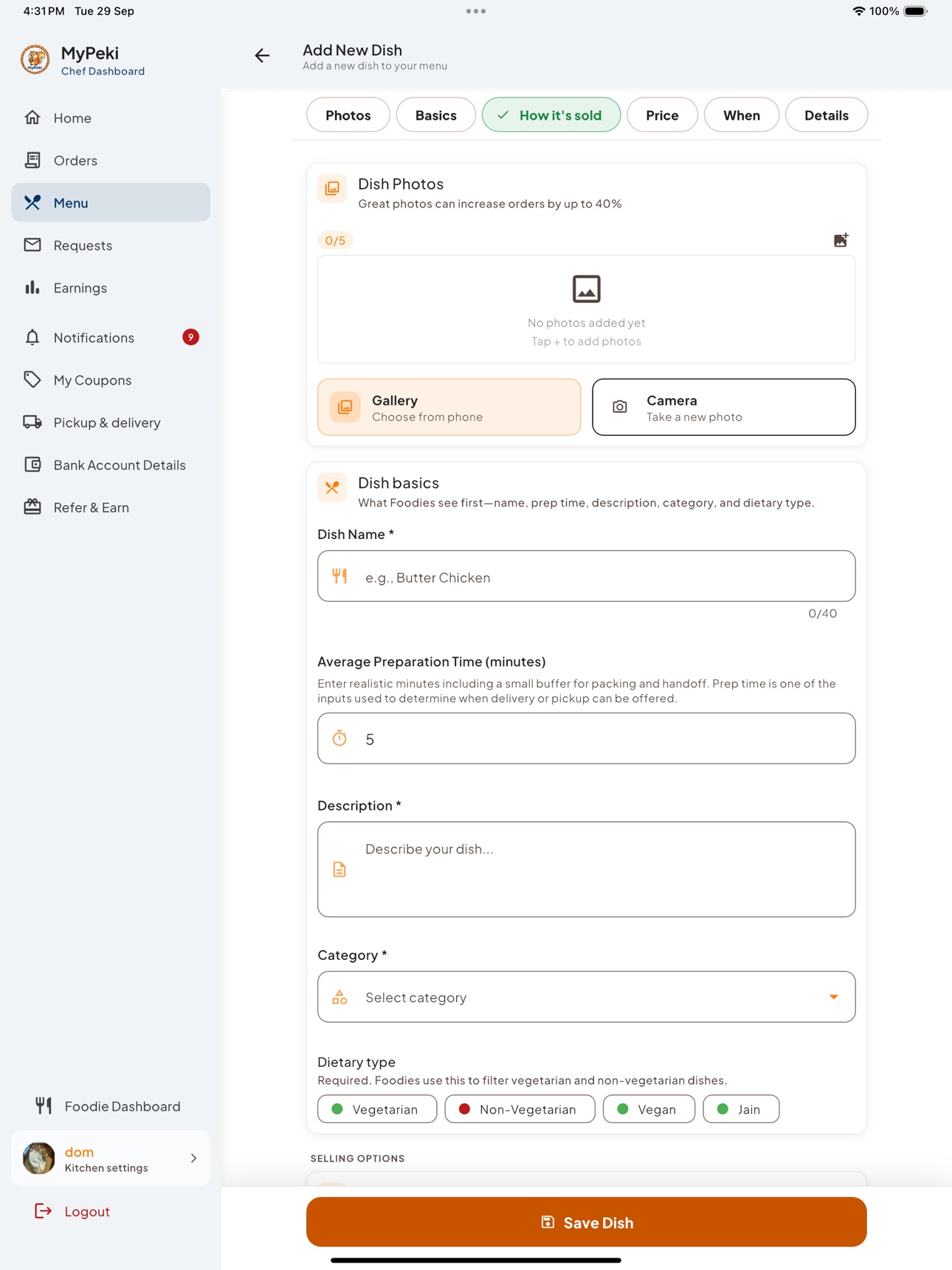Click the Description text area
Screen dimensions: 952x1270
pyautogui.click(x=587, y=869)
